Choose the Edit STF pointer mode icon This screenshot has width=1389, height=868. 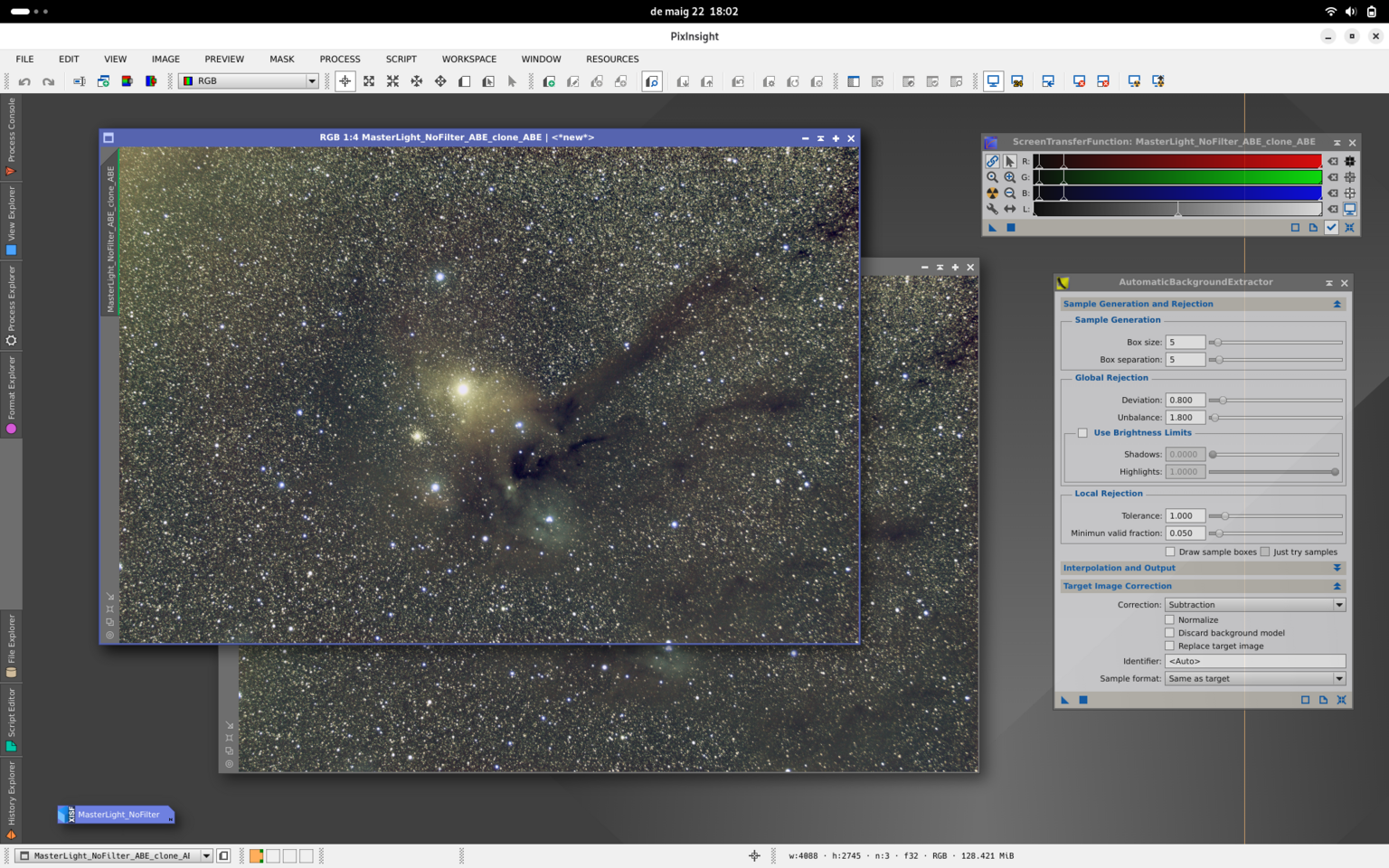coord(1010,161)
